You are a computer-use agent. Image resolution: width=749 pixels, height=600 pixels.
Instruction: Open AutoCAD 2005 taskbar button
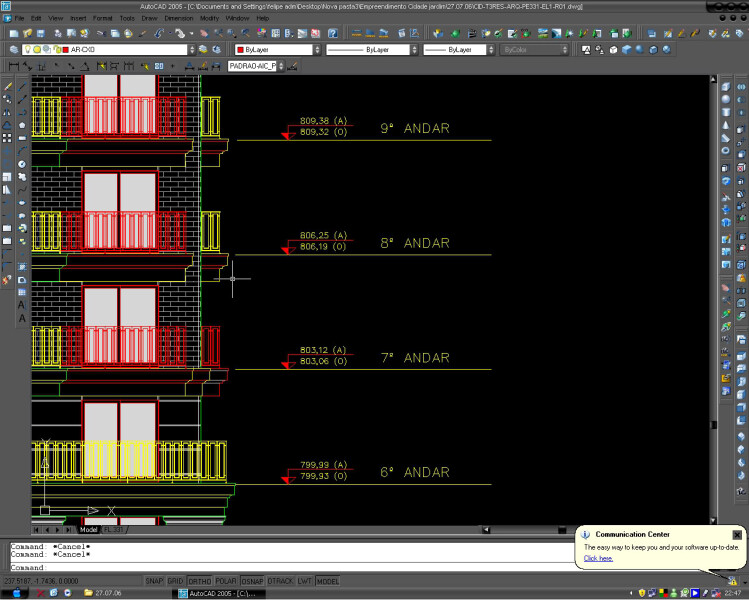[218, 593]
